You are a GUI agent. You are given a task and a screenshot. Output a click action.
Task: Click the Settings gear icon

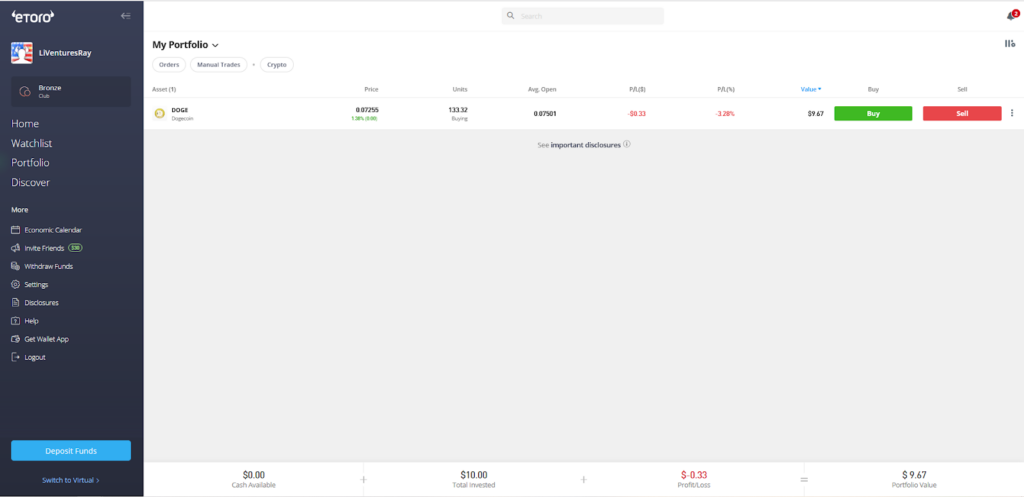pyautogui.click(x=16, y=285)
